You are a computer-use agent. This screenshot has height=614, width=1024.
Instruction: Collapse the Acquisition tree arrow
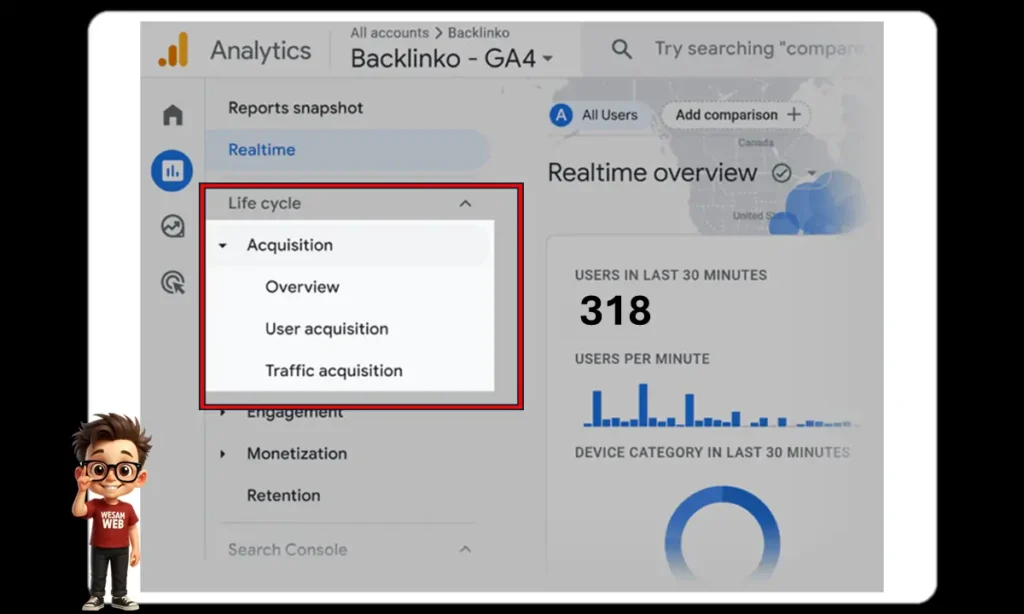click(223, 246)
